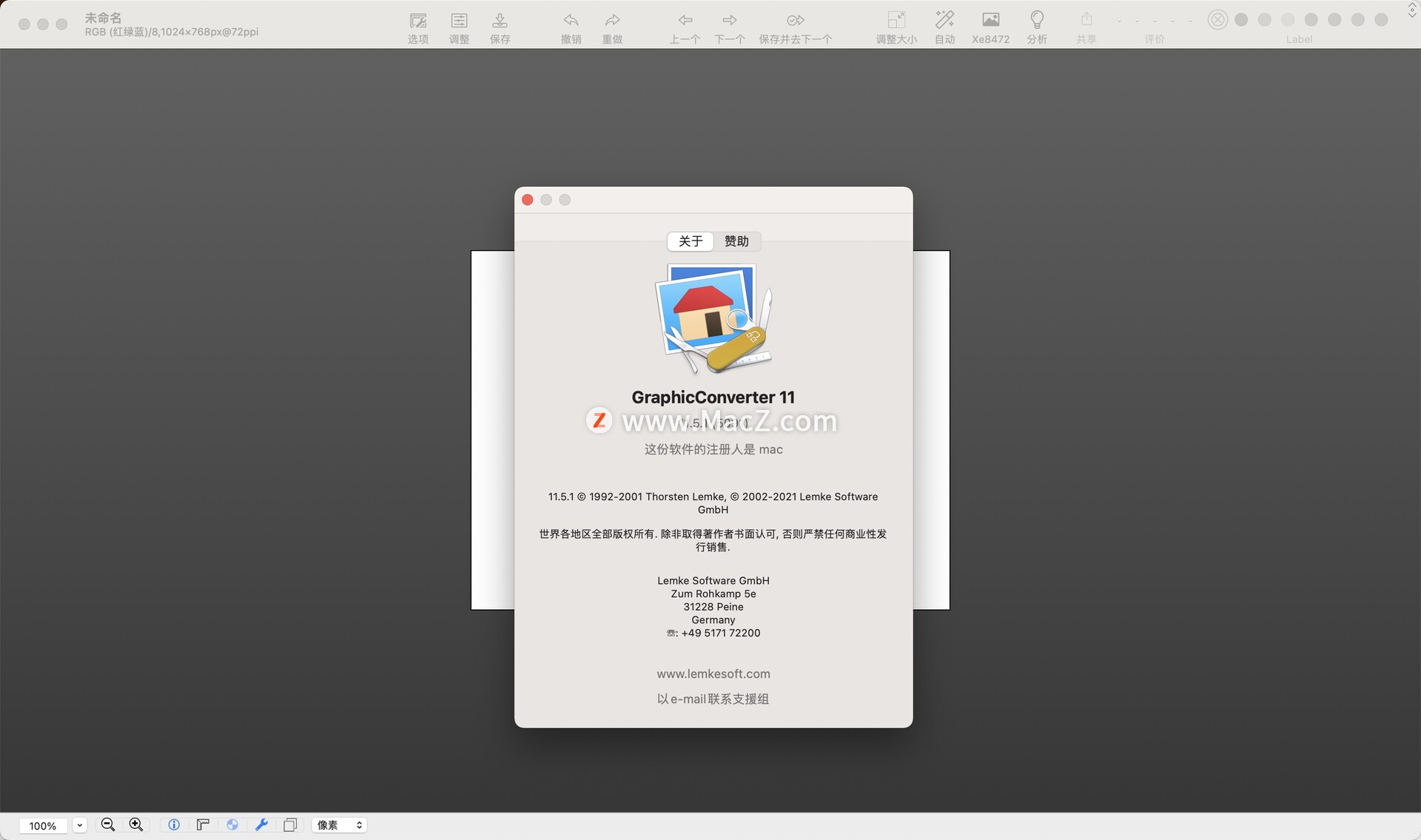Image resolution: width=1421 pixels, height=840 pixels.
Task: Click the 保存 save icon
Action: (x=500, y=21)
